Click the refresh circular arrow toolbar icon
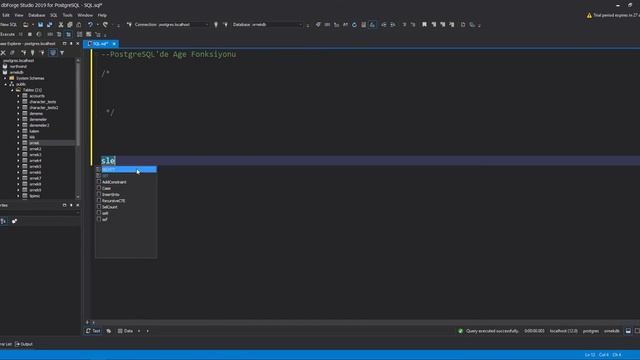 click(354, 25)
